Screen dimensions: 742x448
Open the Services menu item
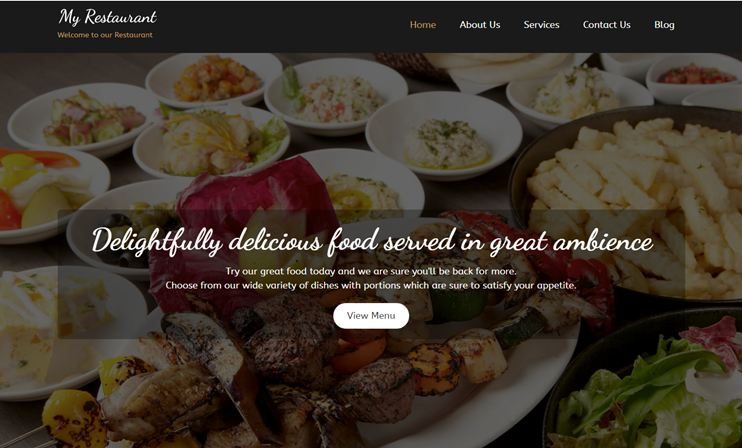tap(541, 25)
